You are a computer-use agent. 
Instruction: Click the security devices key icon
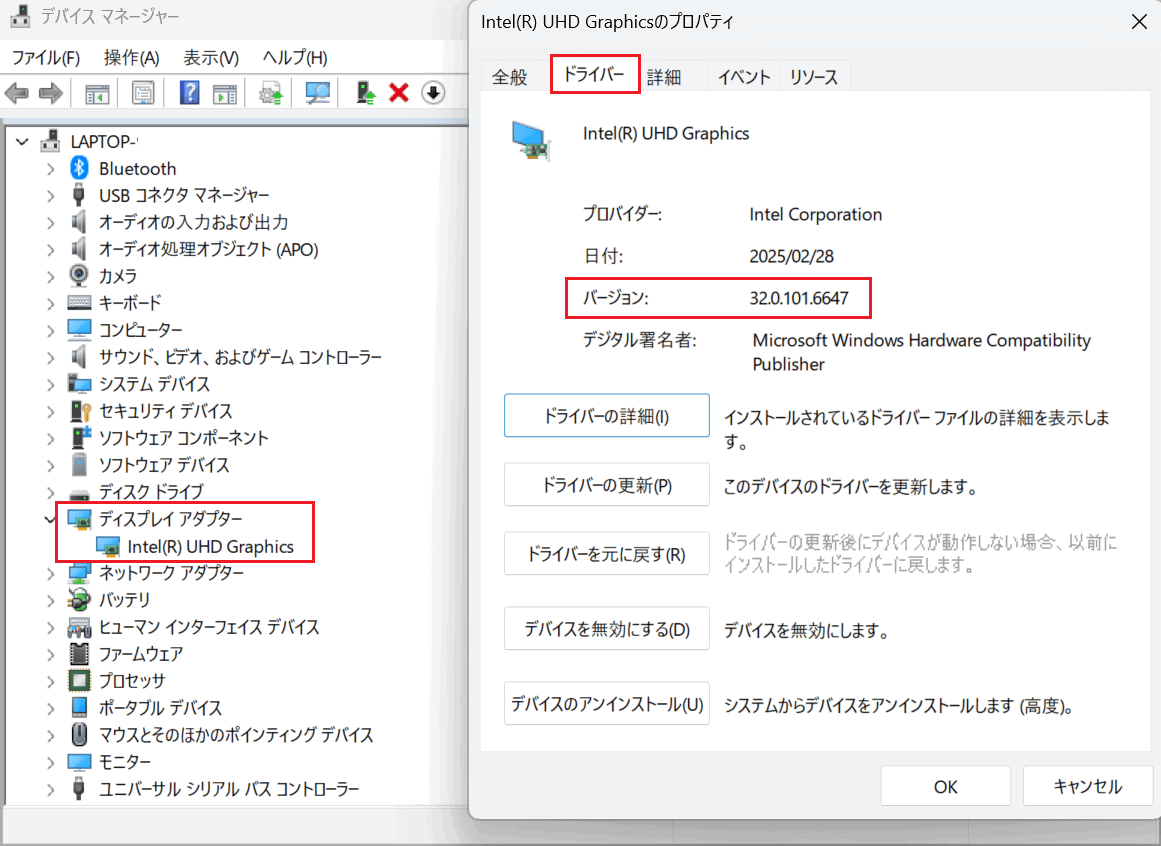click(x=80, y=411)
